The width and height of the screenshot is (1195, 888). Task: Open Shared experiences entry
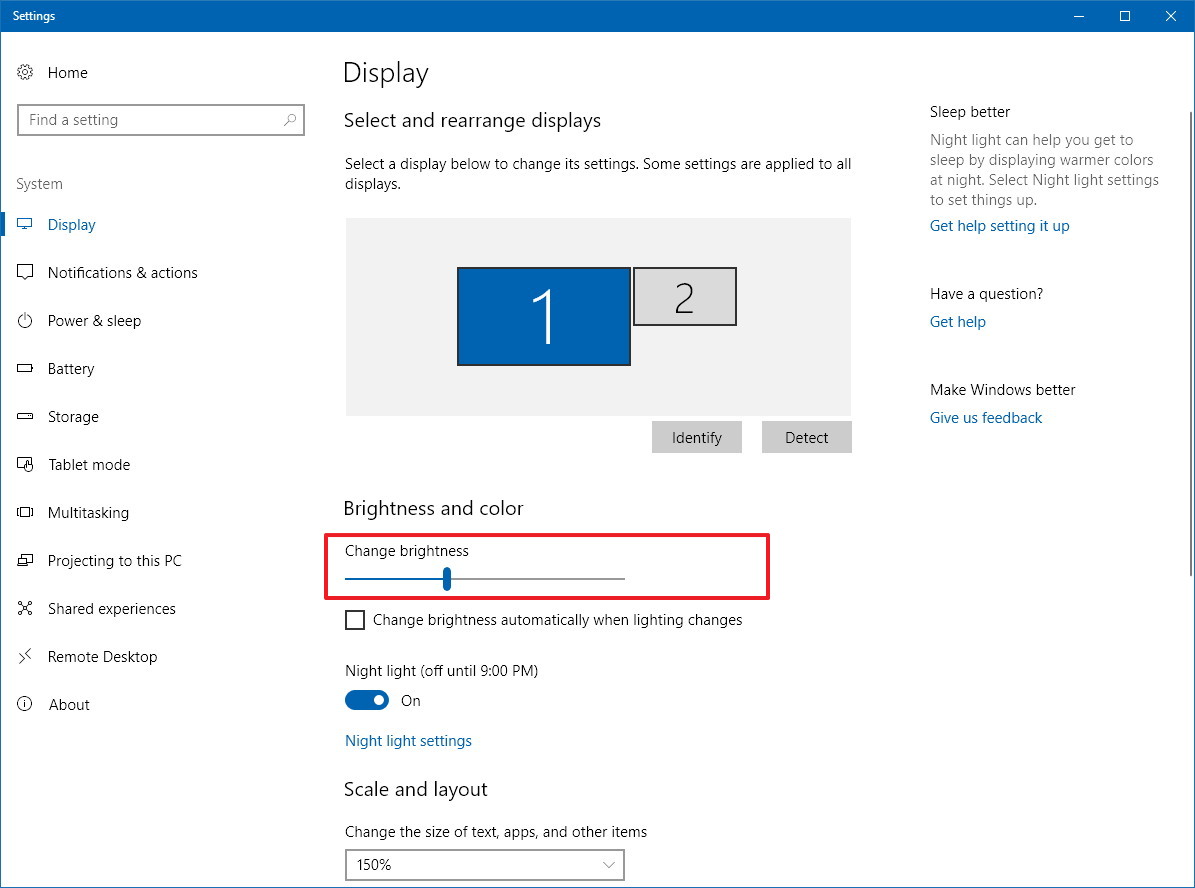(x=112, y=608)
